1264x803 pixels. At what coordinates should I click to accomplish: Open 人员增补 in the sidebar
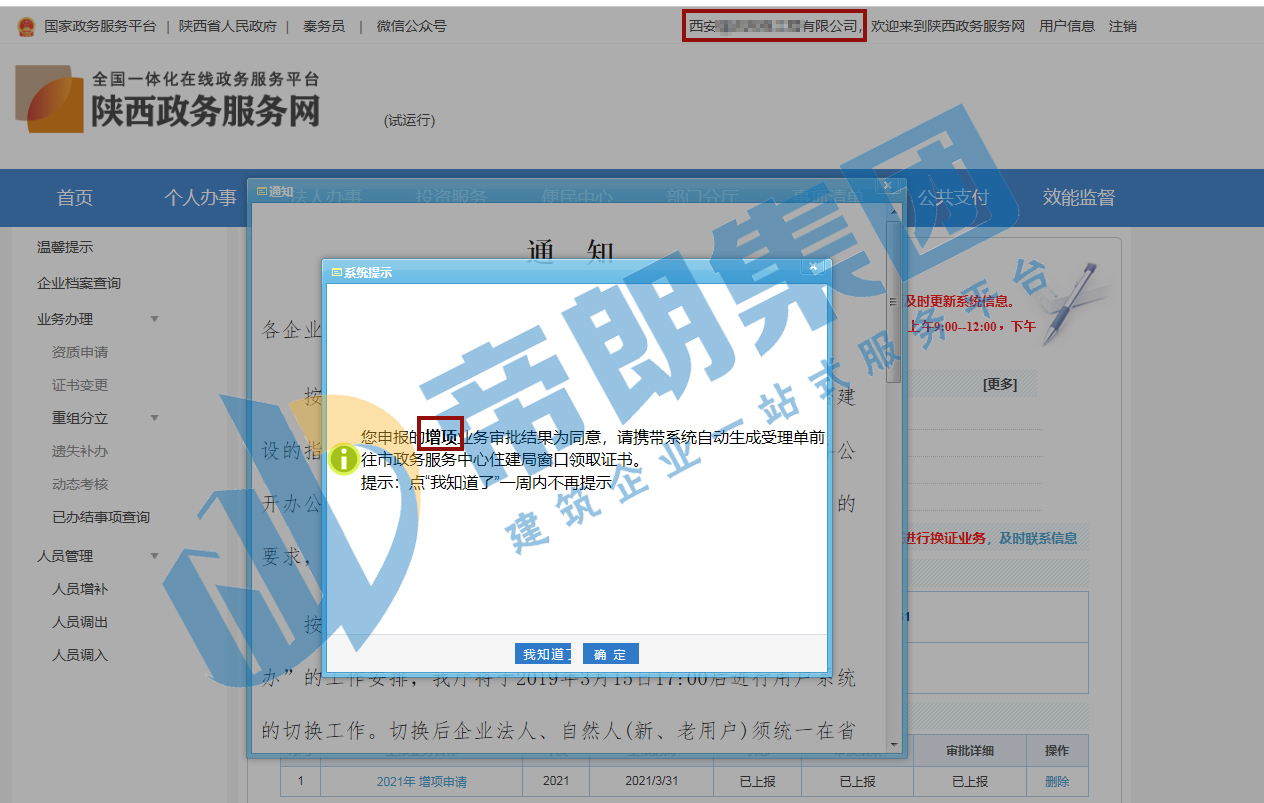click(x=80, y=589)
